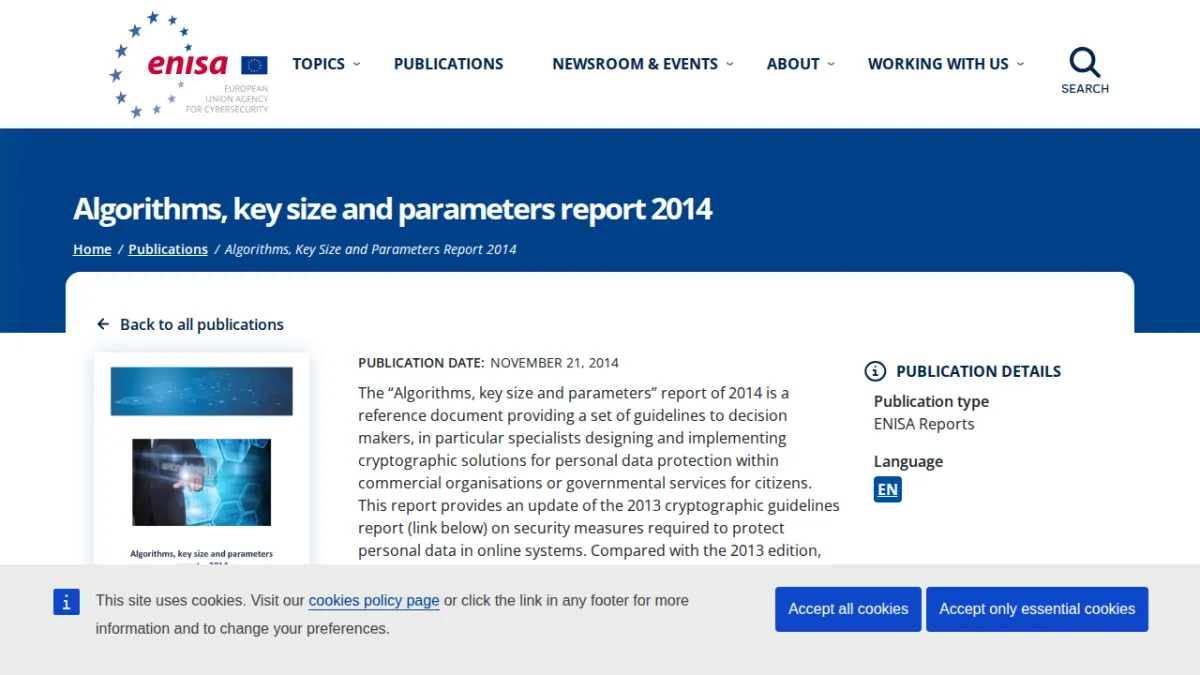Viewport: 1200px width, 675px height.
Task: Expand the Topics menu chevron
Action: click(357, 64)
